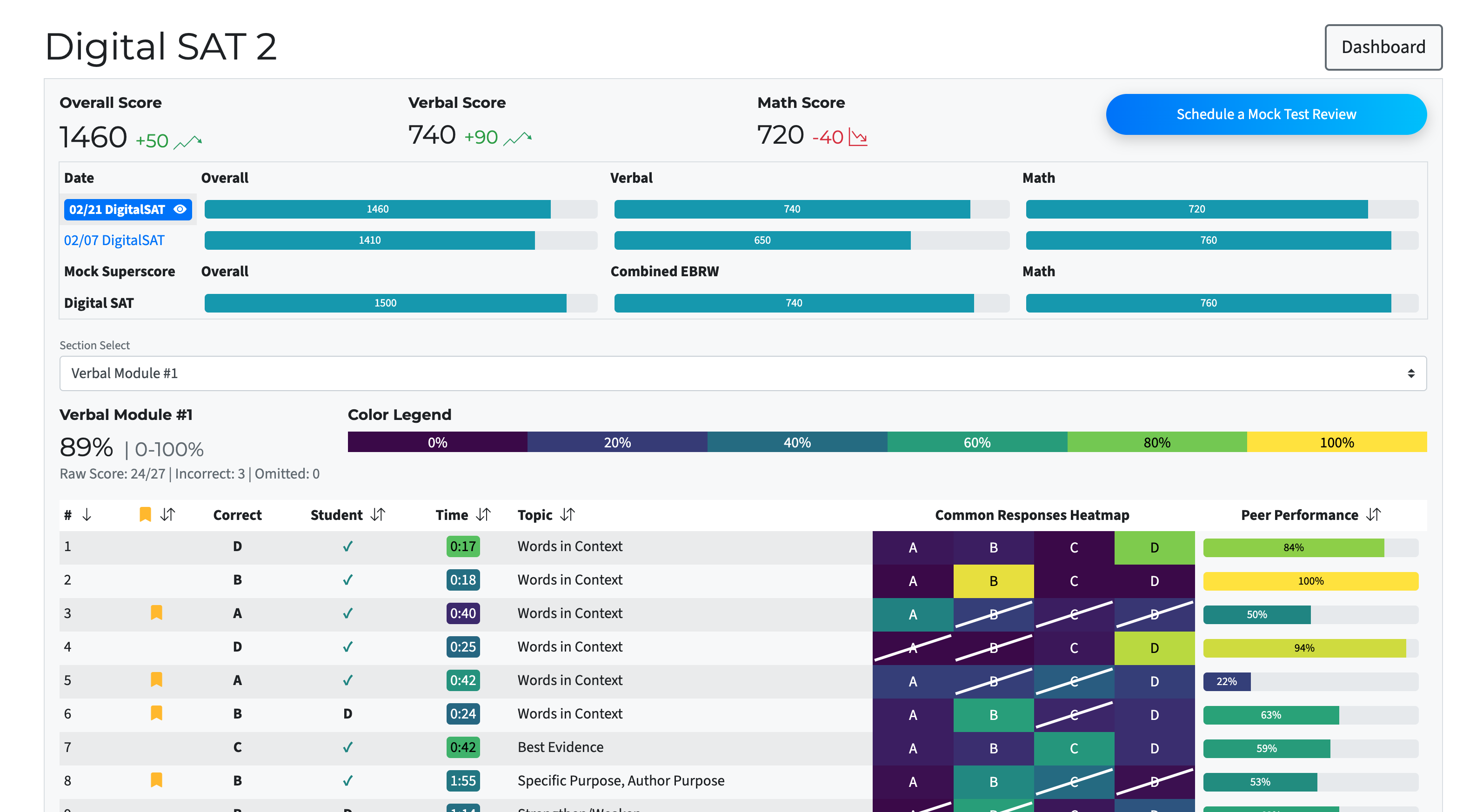
Task: Toggle bookmark on question 8
Action: tap(156, 780)
